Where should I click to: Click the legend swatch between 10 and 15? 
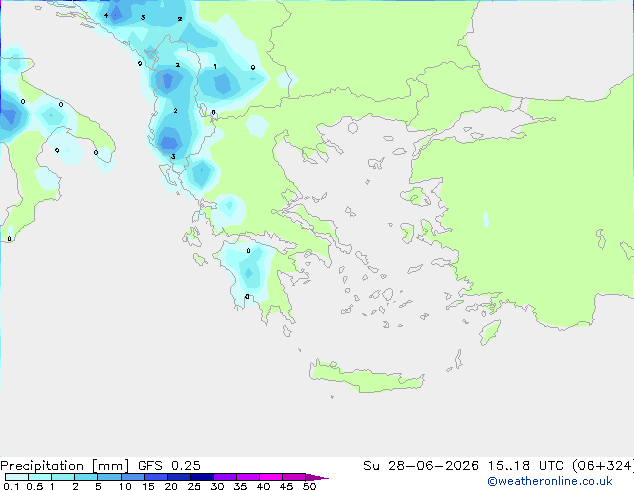pyautogui.click(x=133, y=477)
